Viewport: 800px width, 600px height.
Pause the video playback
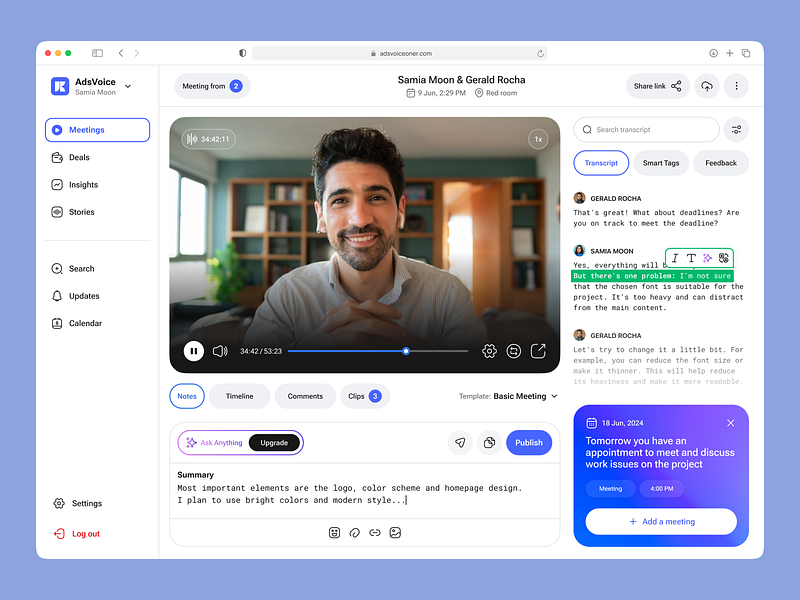pos(193,351)
